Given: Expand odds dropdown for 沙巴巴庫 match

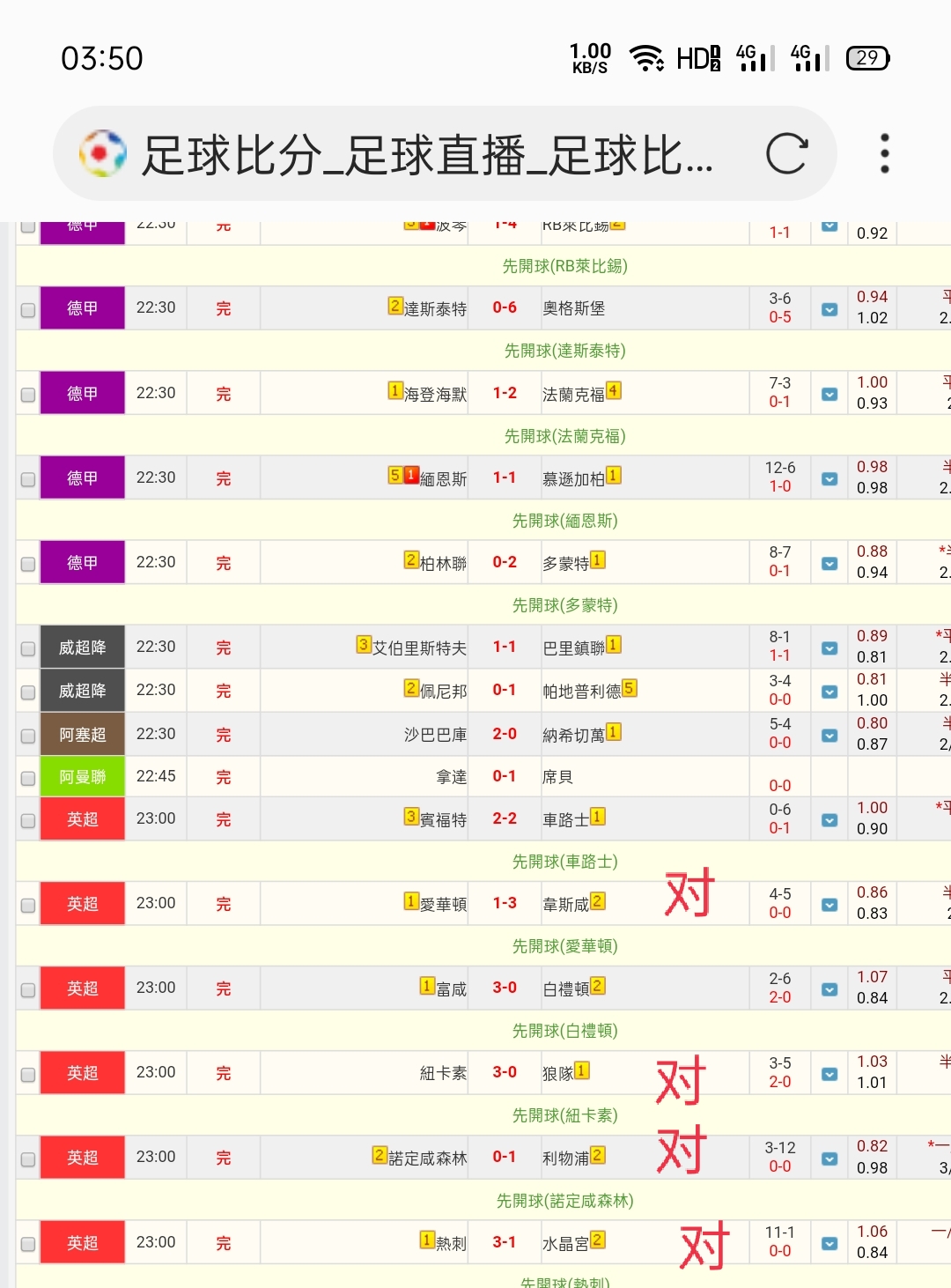Looking at the screenshot, I should tap(829, 735).
